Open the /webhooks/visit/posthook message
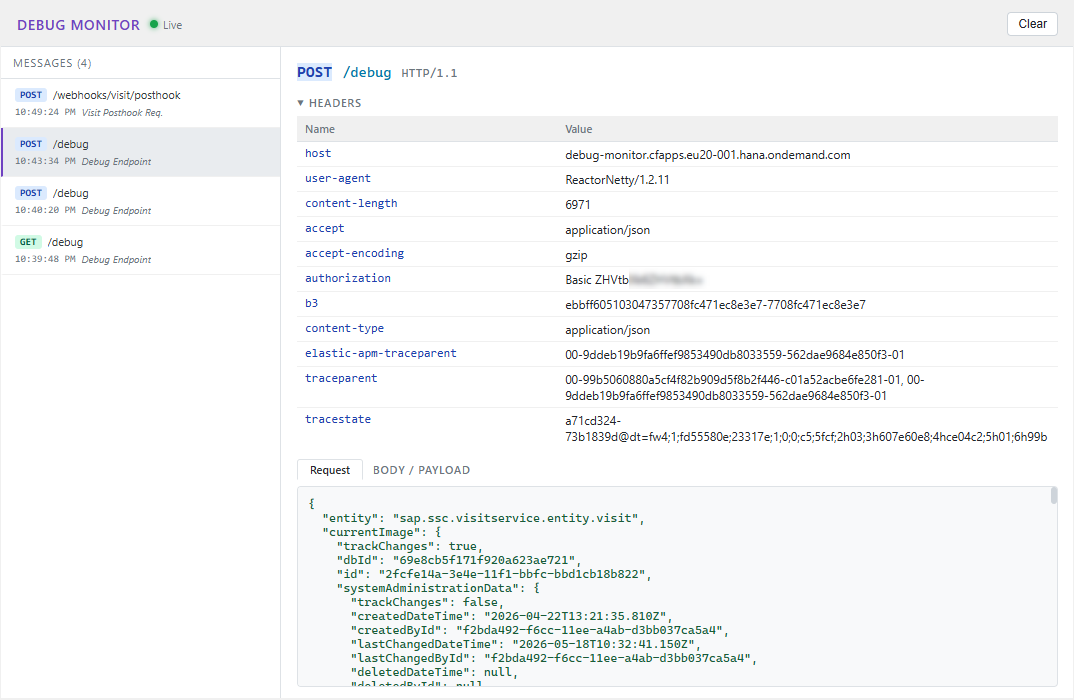The image size is (1074, 700). (x=140, y=103)
